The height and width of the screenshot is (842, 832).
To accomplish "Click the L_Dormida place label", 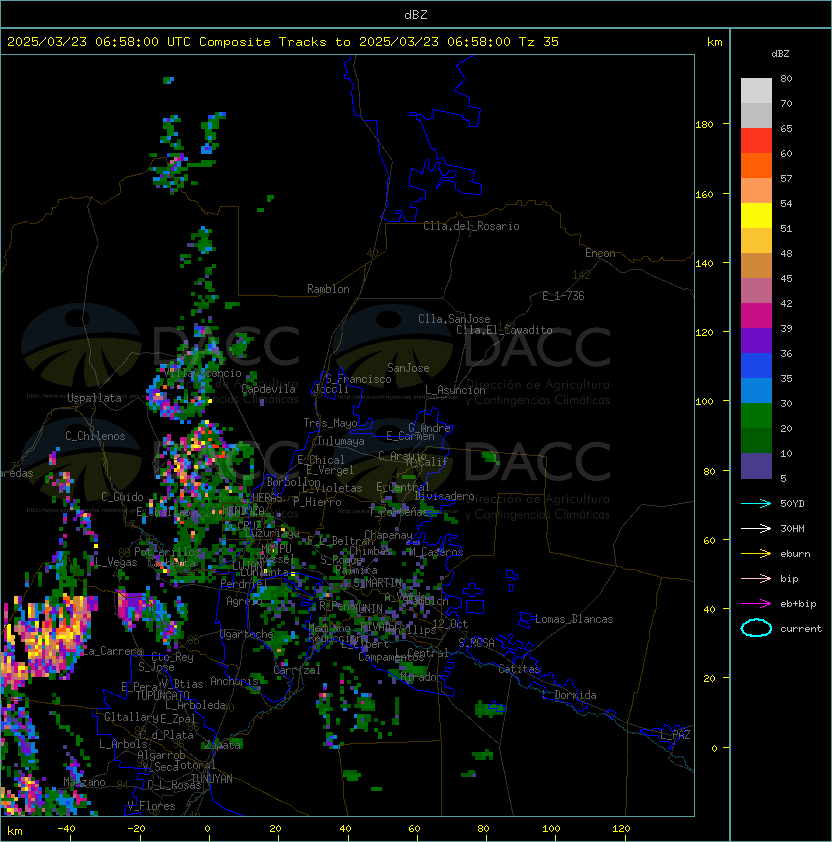I will pos(569,695).
